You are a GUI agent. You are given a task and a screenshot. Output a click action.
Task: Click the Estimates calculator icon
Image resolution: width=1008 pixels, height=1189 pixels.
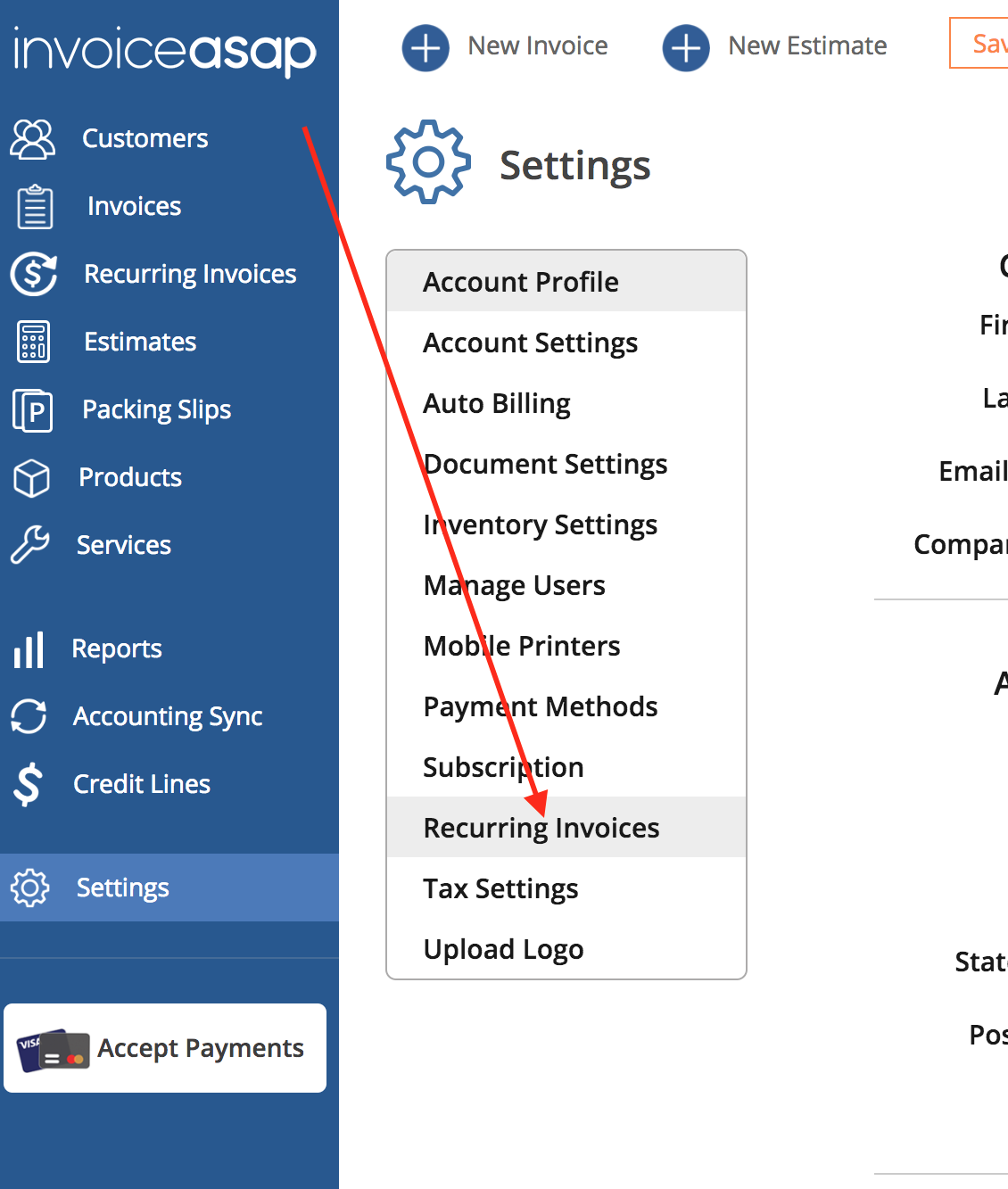[33, 342]
